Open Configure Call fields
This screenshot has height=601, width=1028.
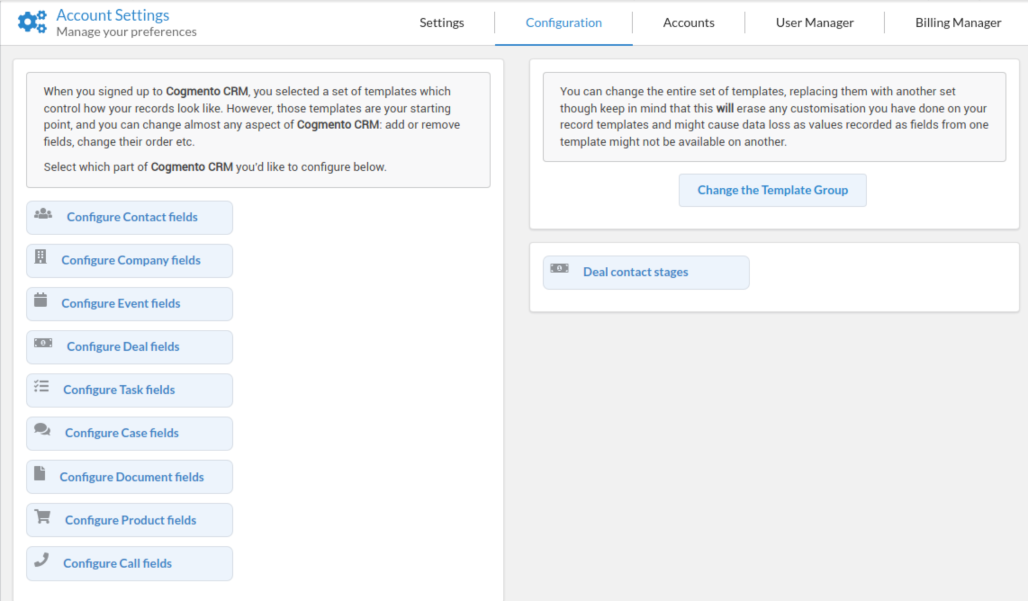(x=116, y=562)
